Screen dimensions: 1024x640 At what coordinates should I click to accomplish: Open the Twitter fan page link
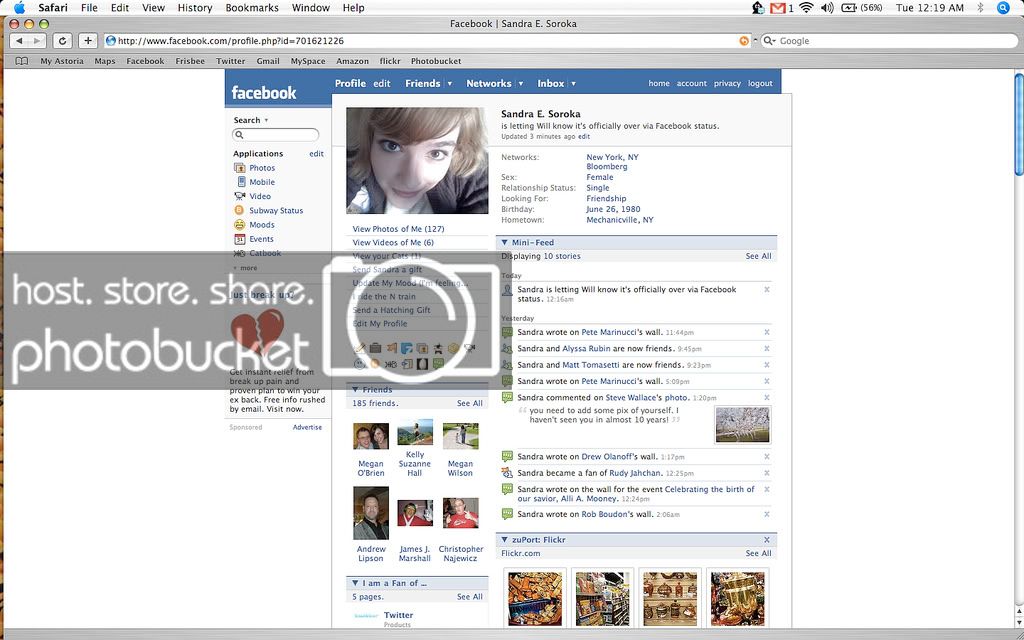coord(398,615)
